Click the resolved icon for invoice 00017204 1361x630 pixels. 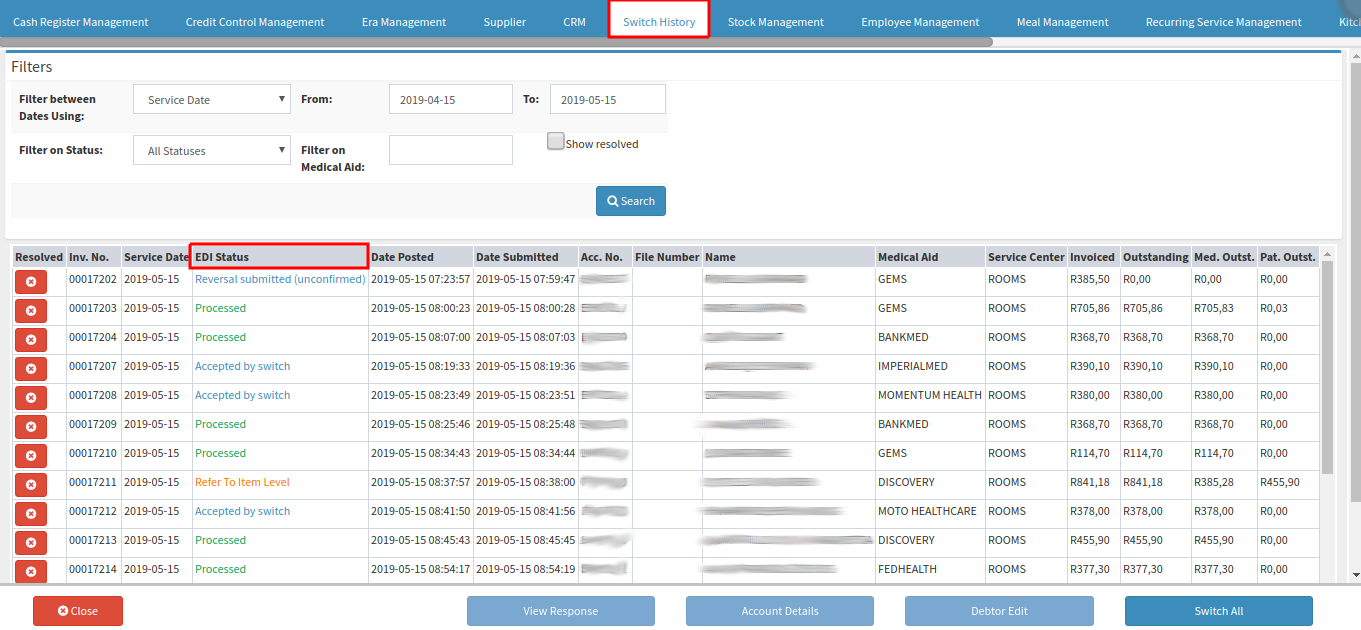tap(31, 340)
